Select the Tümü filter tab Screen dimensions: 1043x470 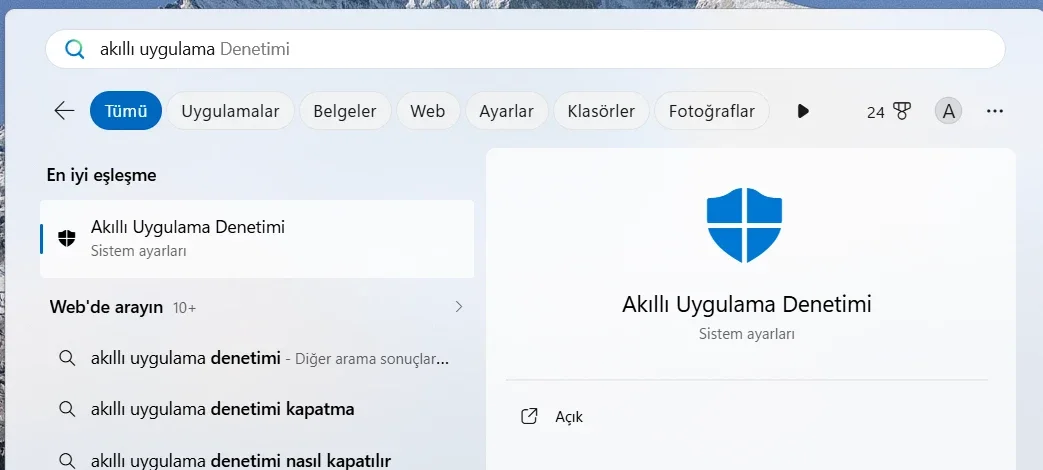(x=126, y=111)
